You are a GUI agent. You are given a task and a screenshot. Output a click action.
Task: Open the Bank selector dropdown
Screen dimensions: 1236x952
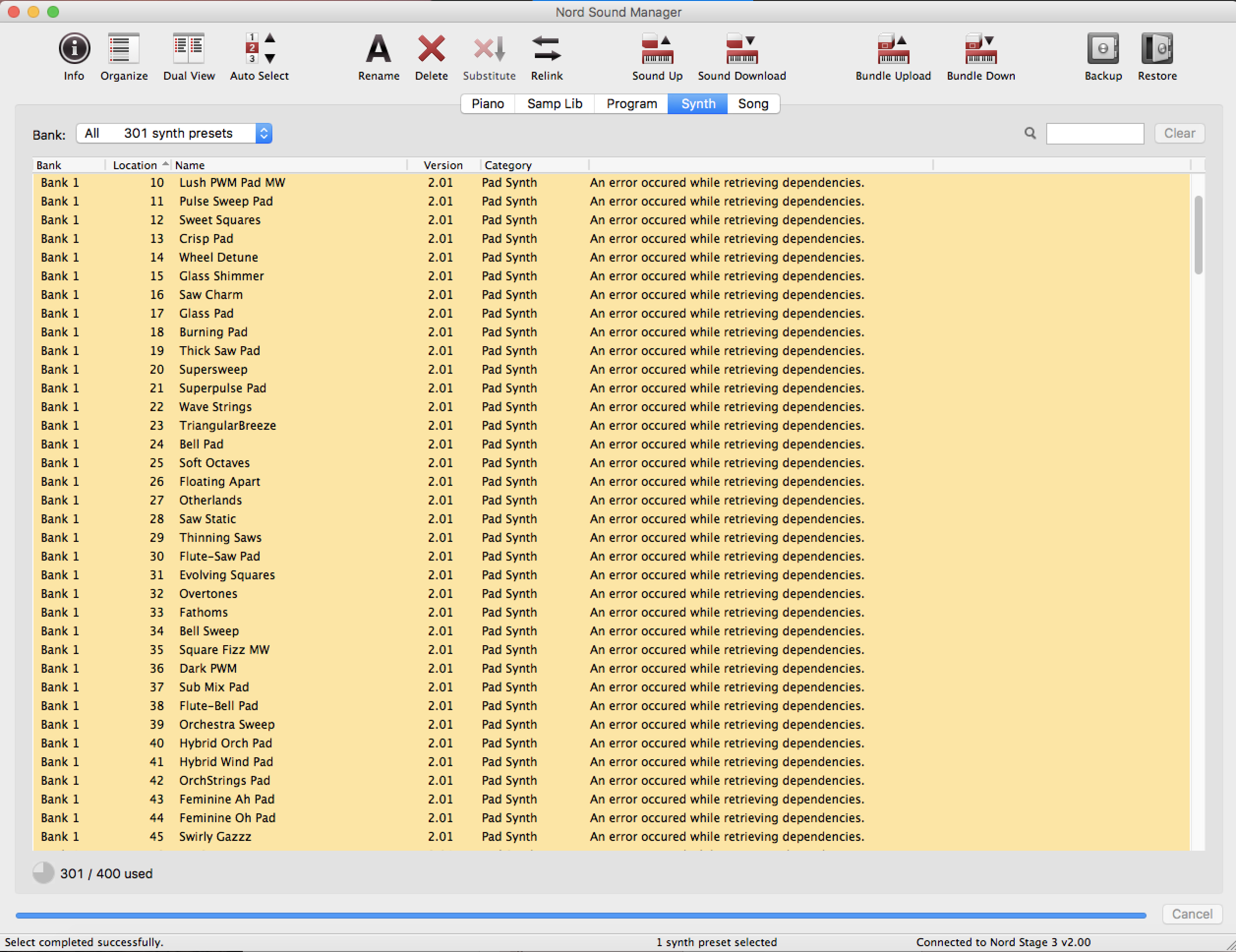click(x=175, y=133)
